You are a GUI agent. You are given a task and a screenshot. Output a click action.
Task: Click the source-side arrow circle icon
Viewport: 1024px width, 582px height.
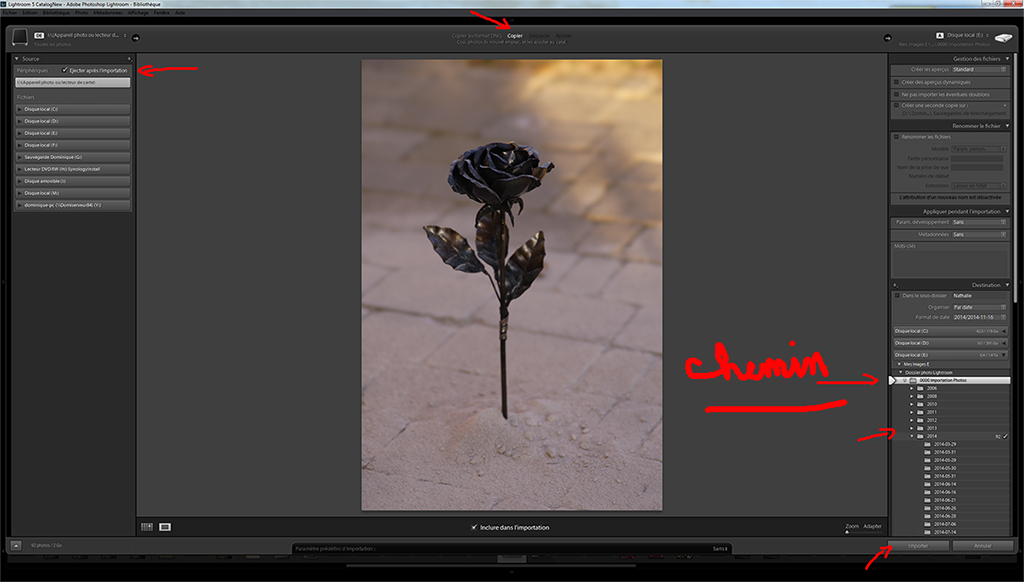tap(135, 38)
